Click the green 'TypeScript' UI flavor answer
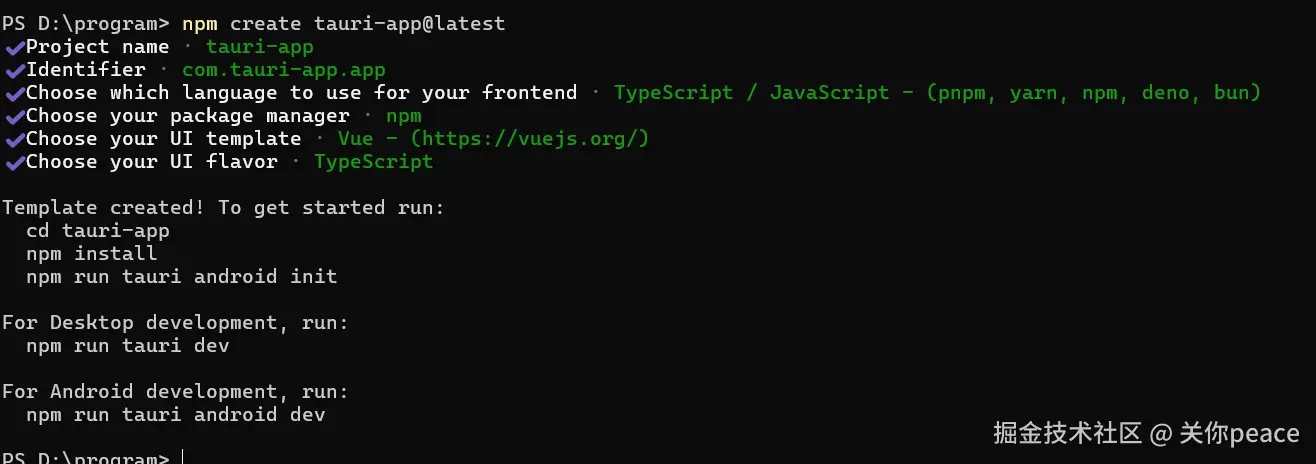Screen dimensions: 1316x464 tap(373, 162)
